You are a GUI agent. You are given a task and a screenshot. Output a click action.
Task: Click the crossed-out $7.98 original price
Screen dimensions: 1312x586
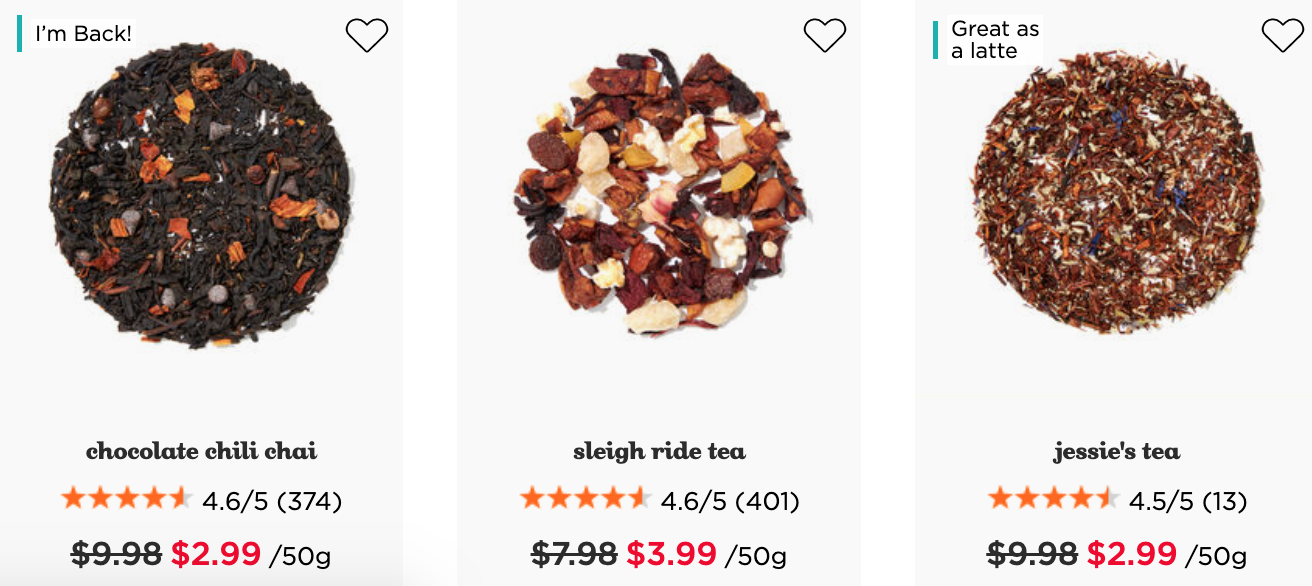point(574,553)
